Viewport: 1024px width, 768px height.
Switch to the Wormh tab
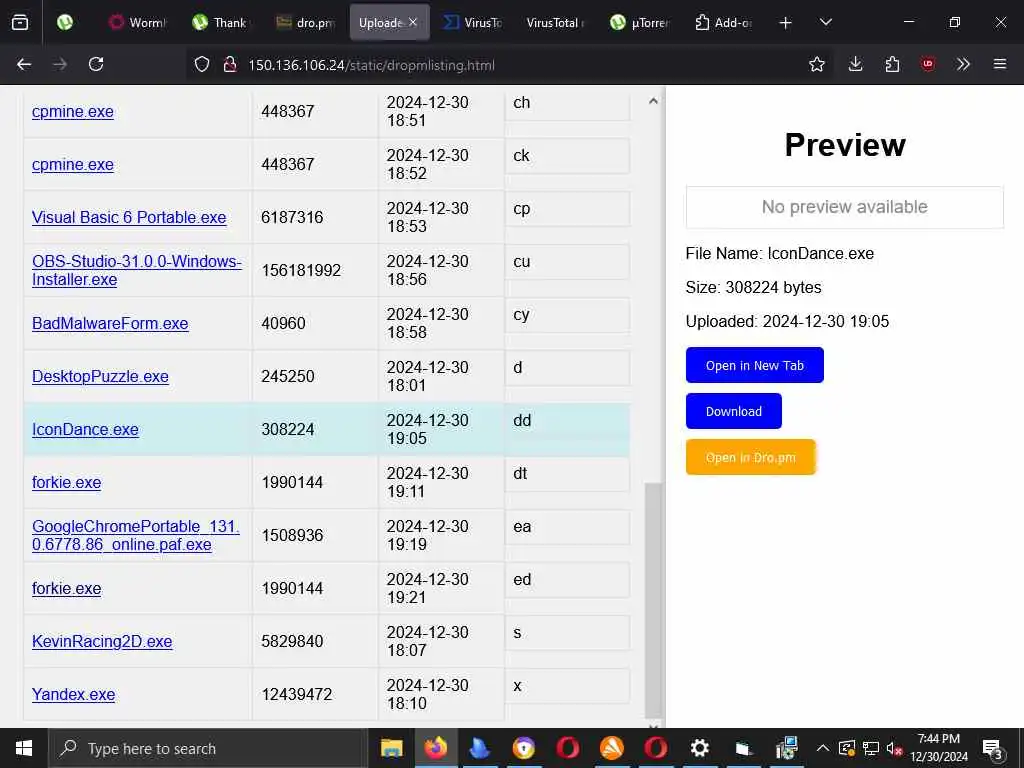pos(137,22)
